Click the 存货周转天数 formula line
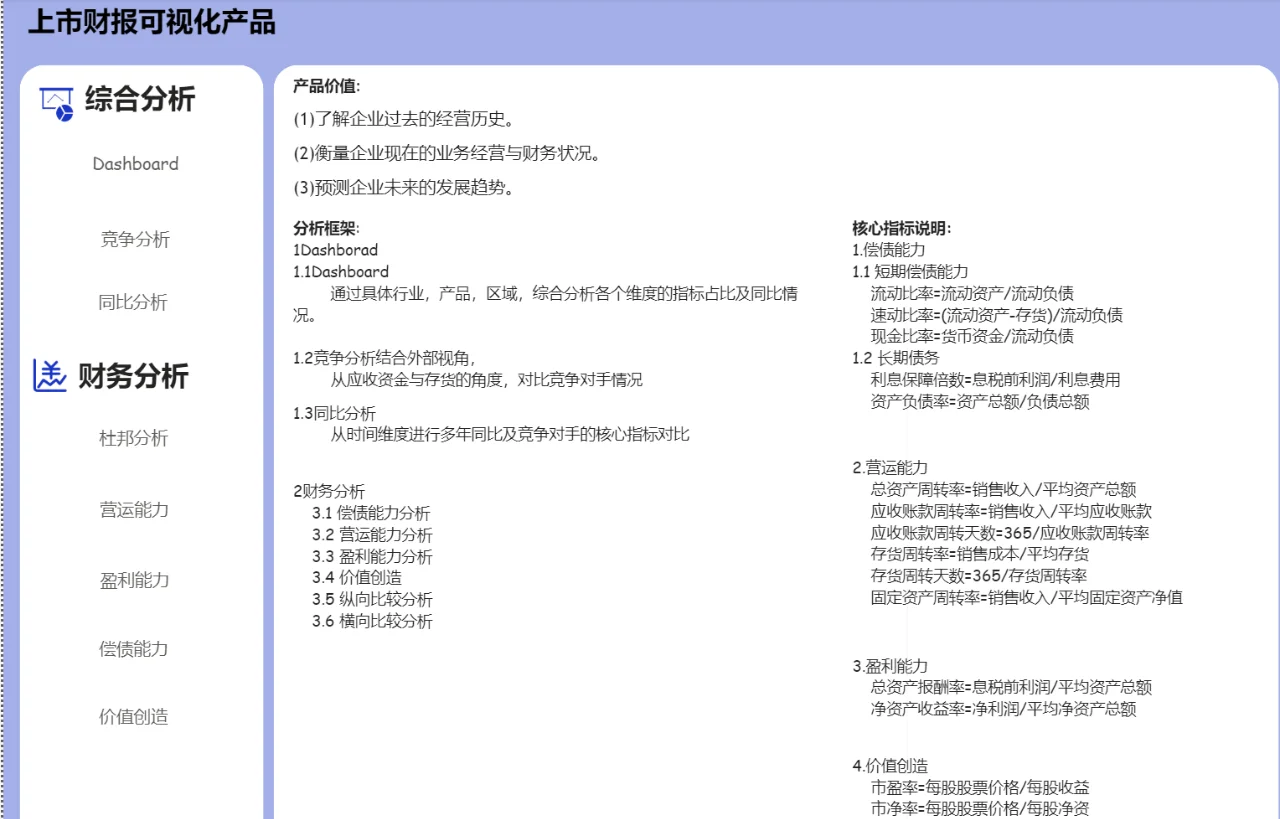 pyautogui.click(x=979, y=575)
